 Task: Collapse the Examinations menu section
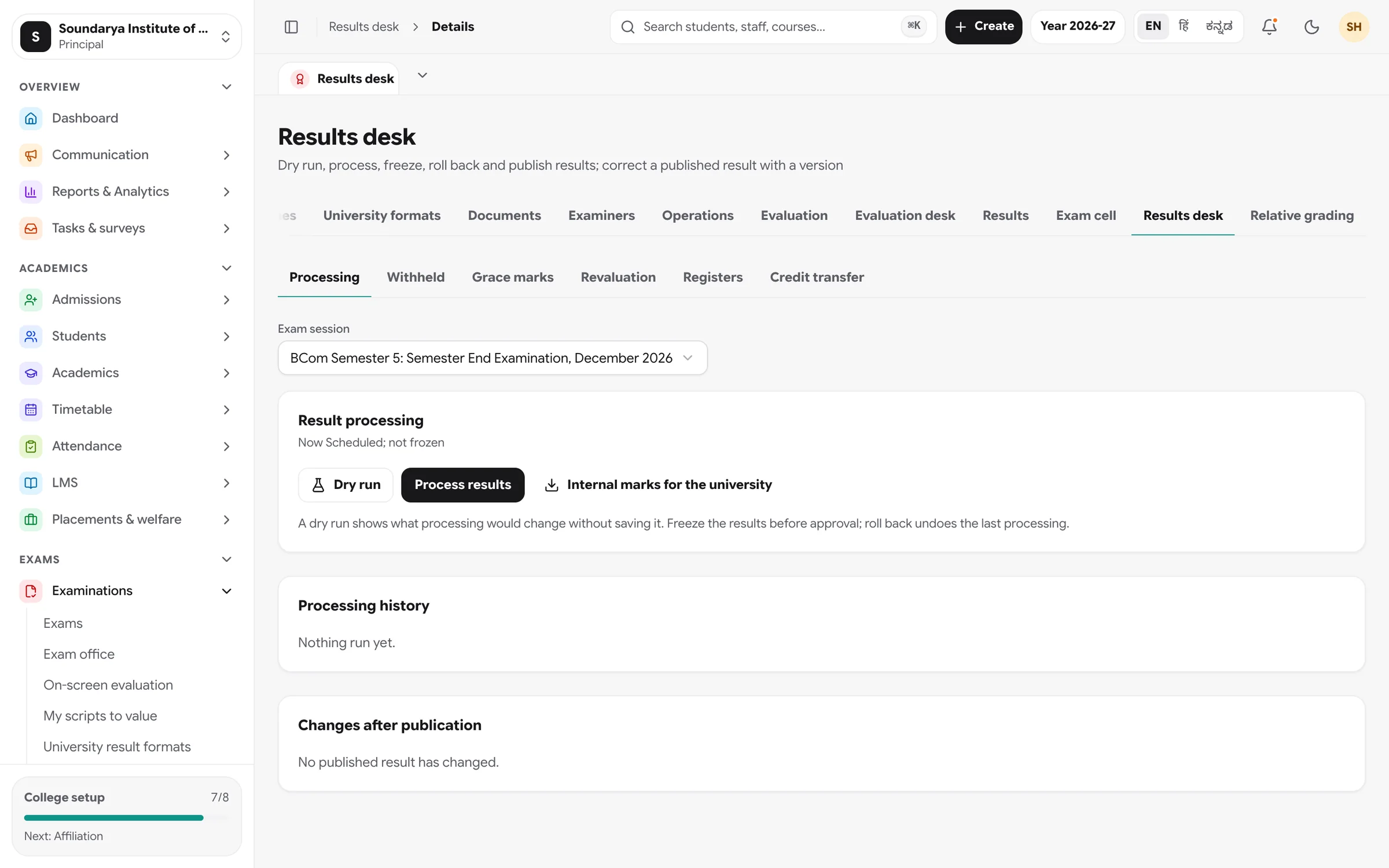pos(226,591)
